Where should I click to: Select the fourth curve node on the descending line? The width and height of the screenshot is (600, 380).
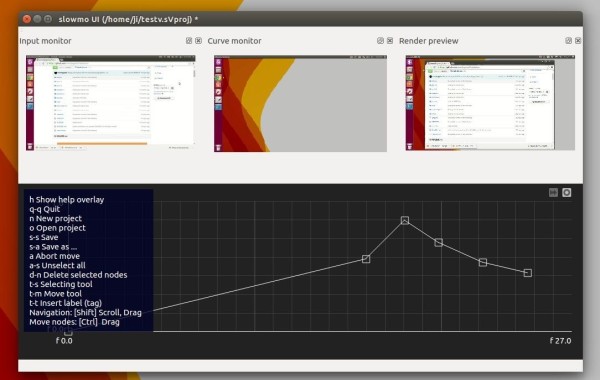(483, 262)
